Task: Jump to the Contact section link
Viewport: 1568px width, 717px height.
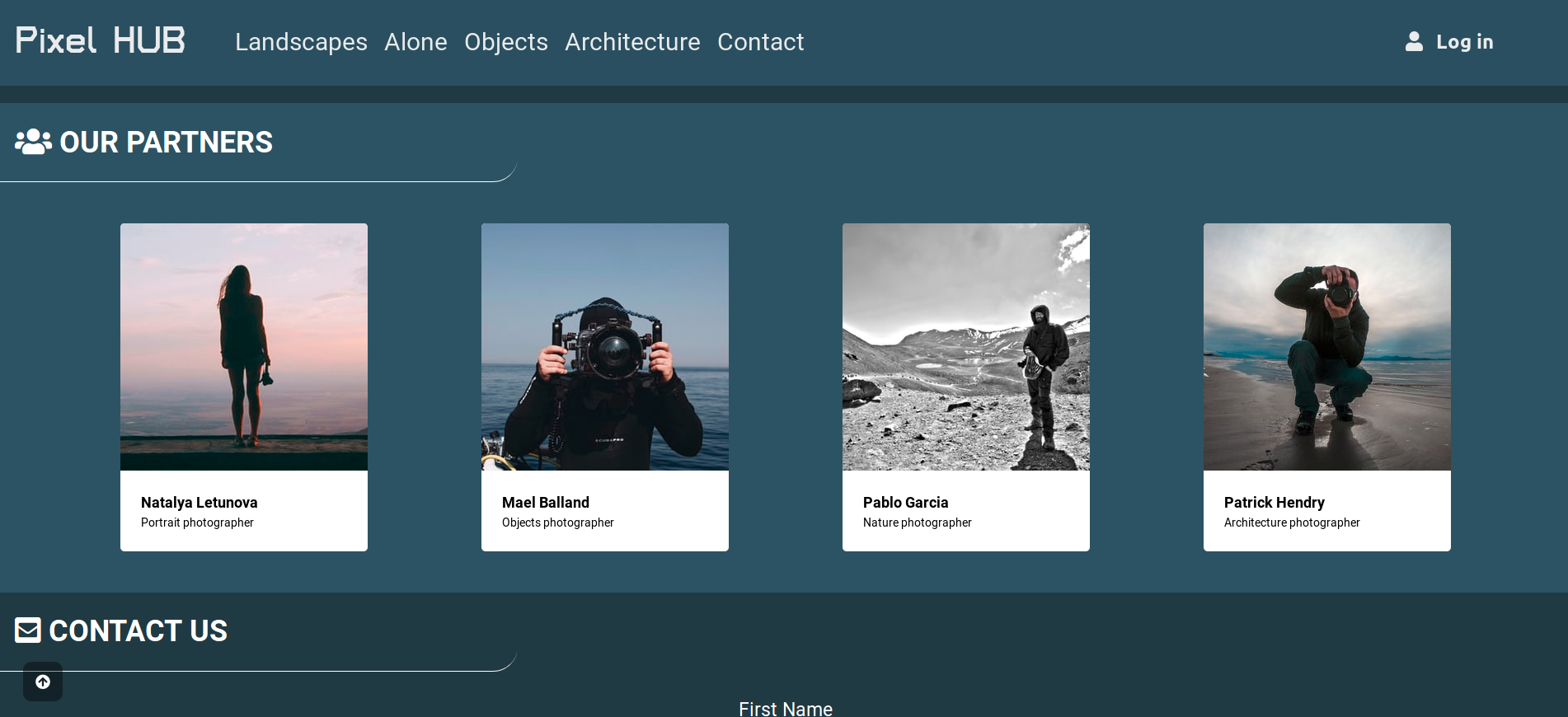Action: [x=760, y=42]
